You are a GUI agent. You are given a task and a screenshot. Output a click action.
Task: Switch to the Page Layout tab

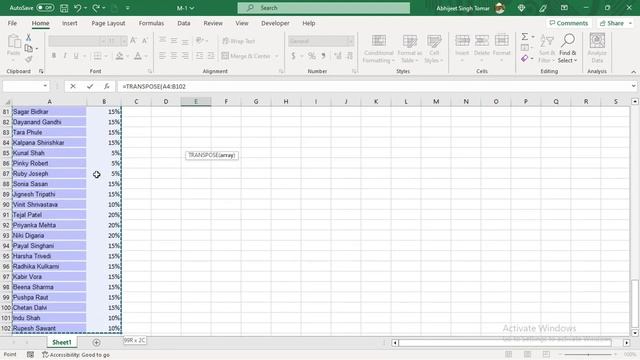(108, 23)
